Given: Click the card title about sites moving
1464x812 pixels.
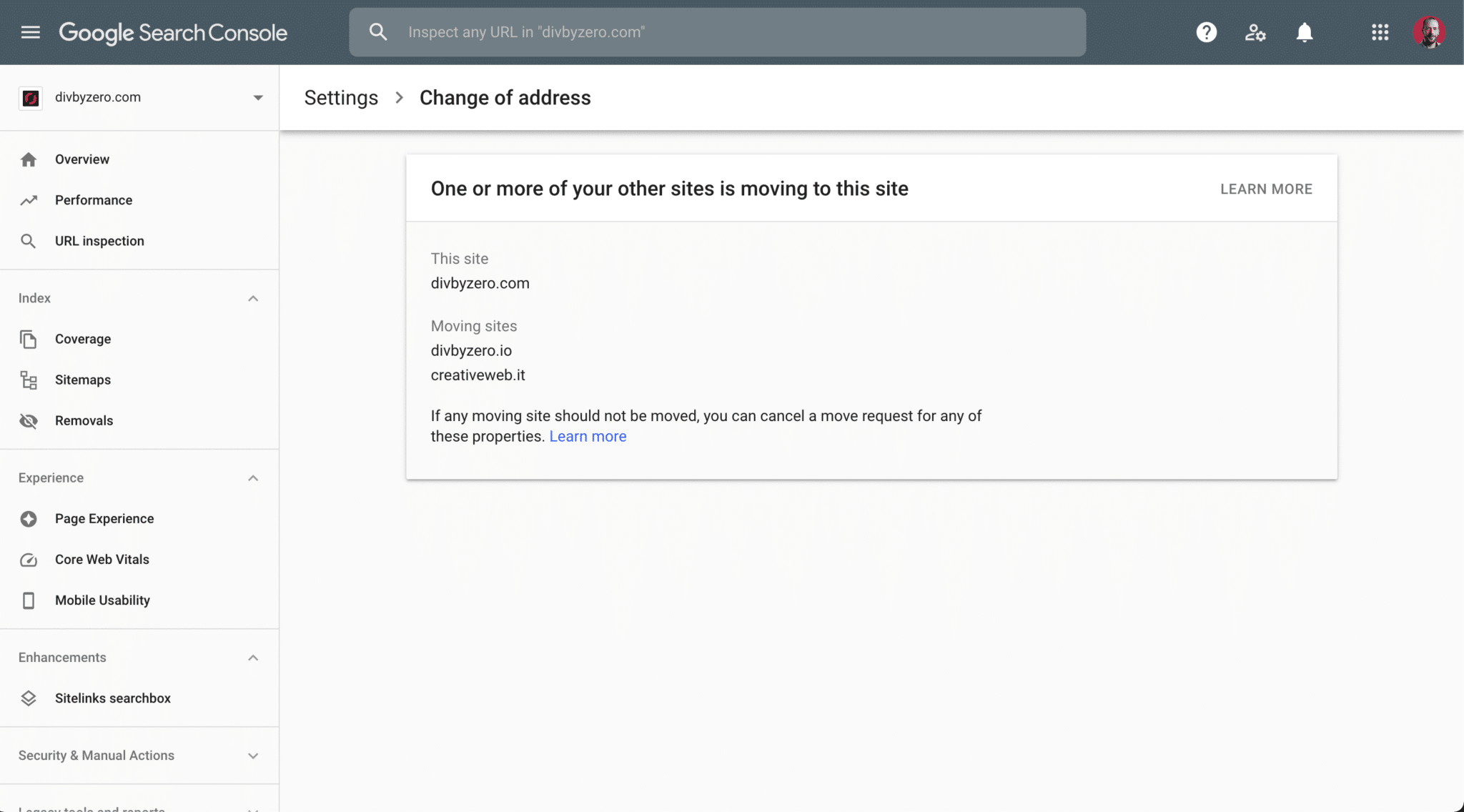Looking at the screenshot, I should click(x=669, y=189).
